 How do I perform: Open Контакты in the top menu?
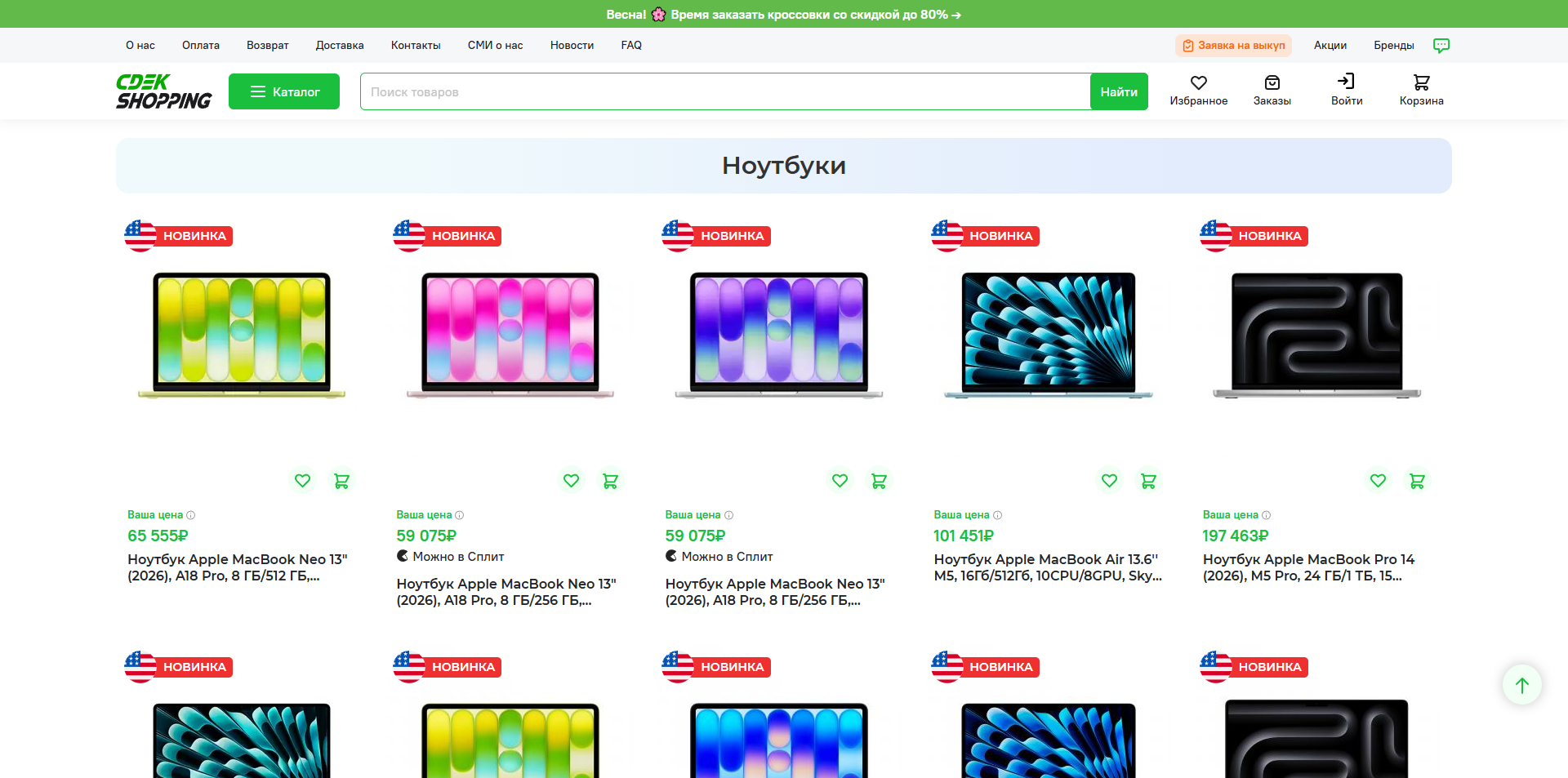tap(416, 46)
